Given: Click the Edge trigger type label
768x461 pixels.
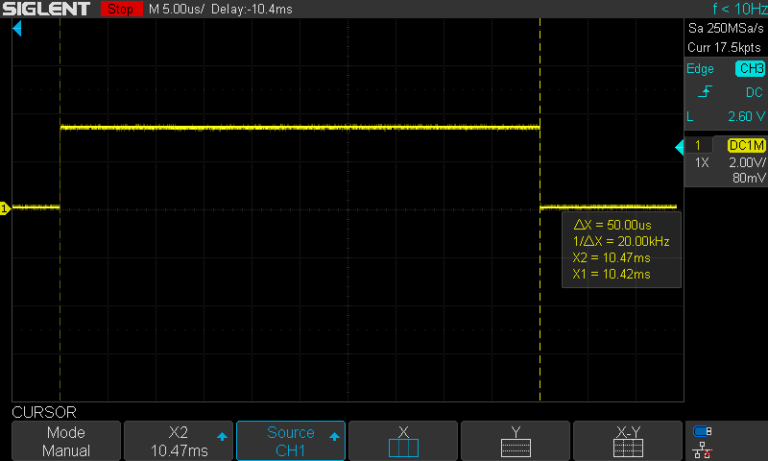Looking at the screenshot, I should click(x=699, y=69).
